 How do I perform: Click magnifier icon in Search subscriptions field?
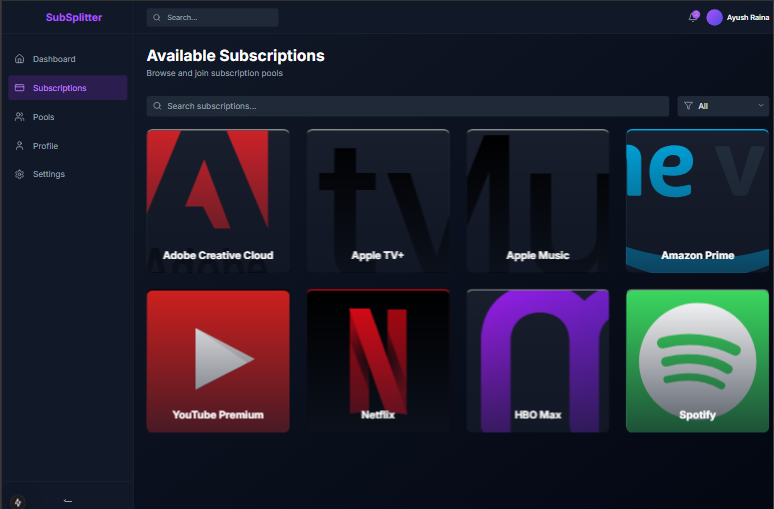click(x=157, y=106)
